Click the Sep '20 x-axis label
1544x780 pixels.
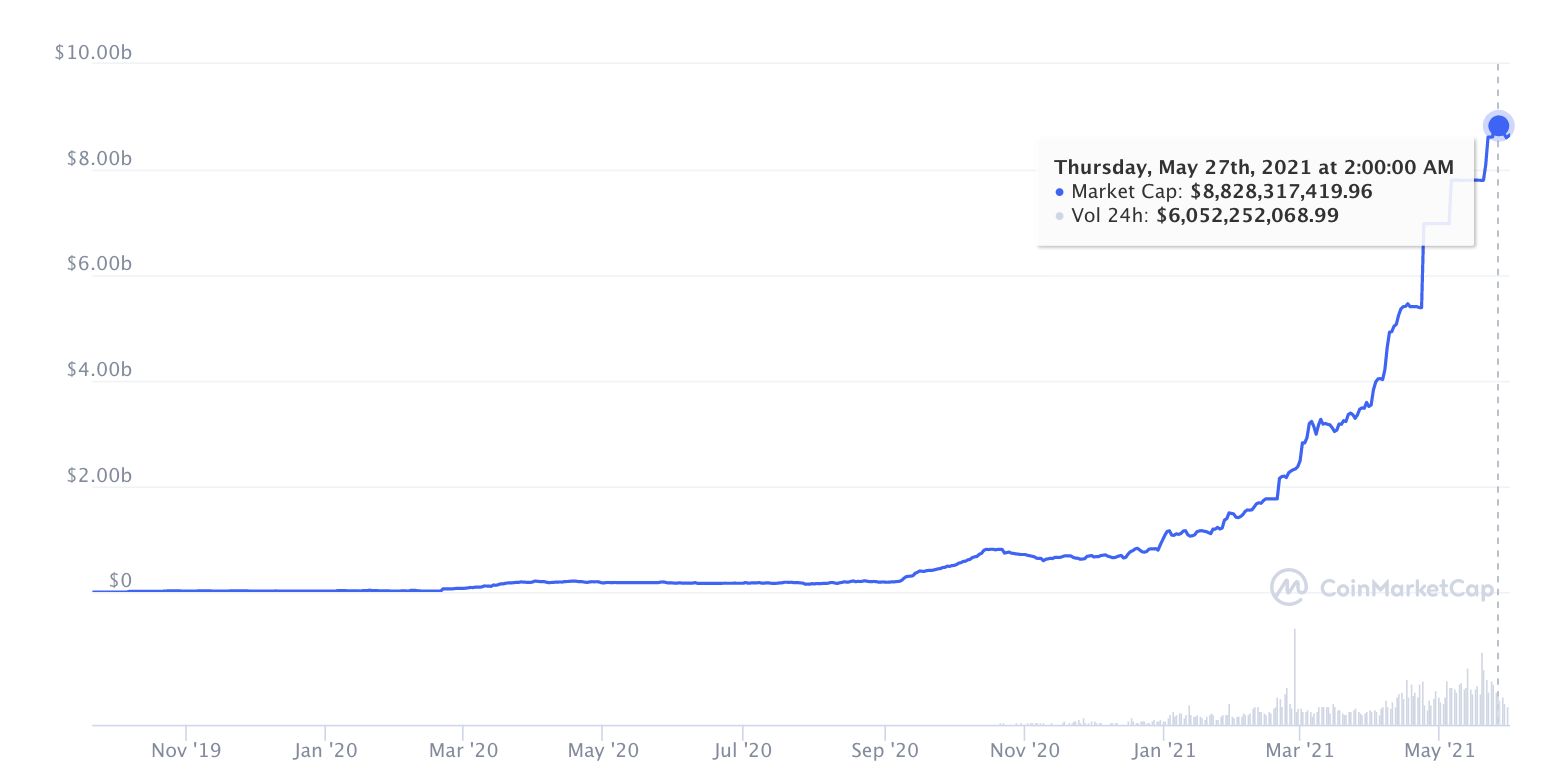[x=885, y=749]
